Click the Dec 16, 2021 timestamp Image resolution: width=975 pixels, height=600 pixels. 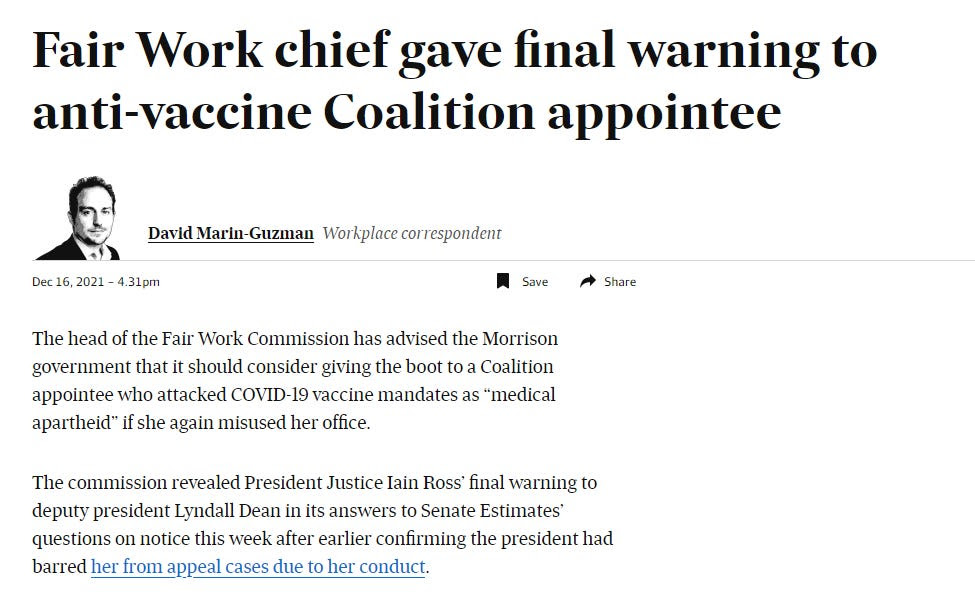96,282
